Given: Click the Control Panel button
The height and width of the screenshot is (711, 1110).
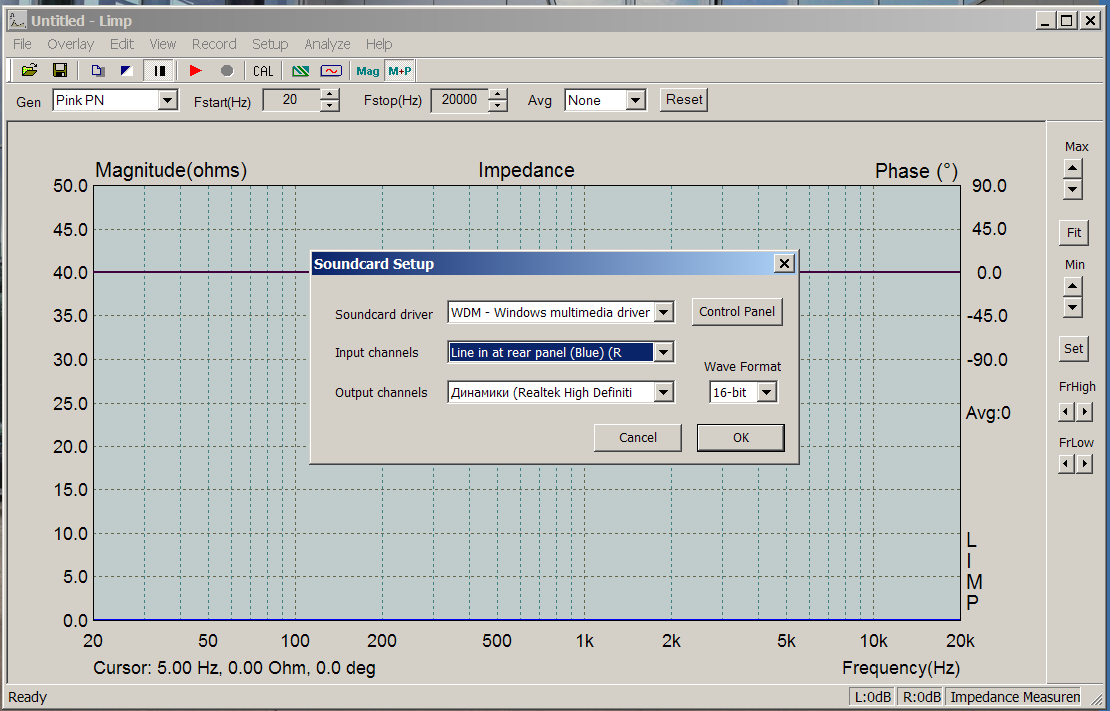Looking at the screenshot, I should (x=736, y=312).
